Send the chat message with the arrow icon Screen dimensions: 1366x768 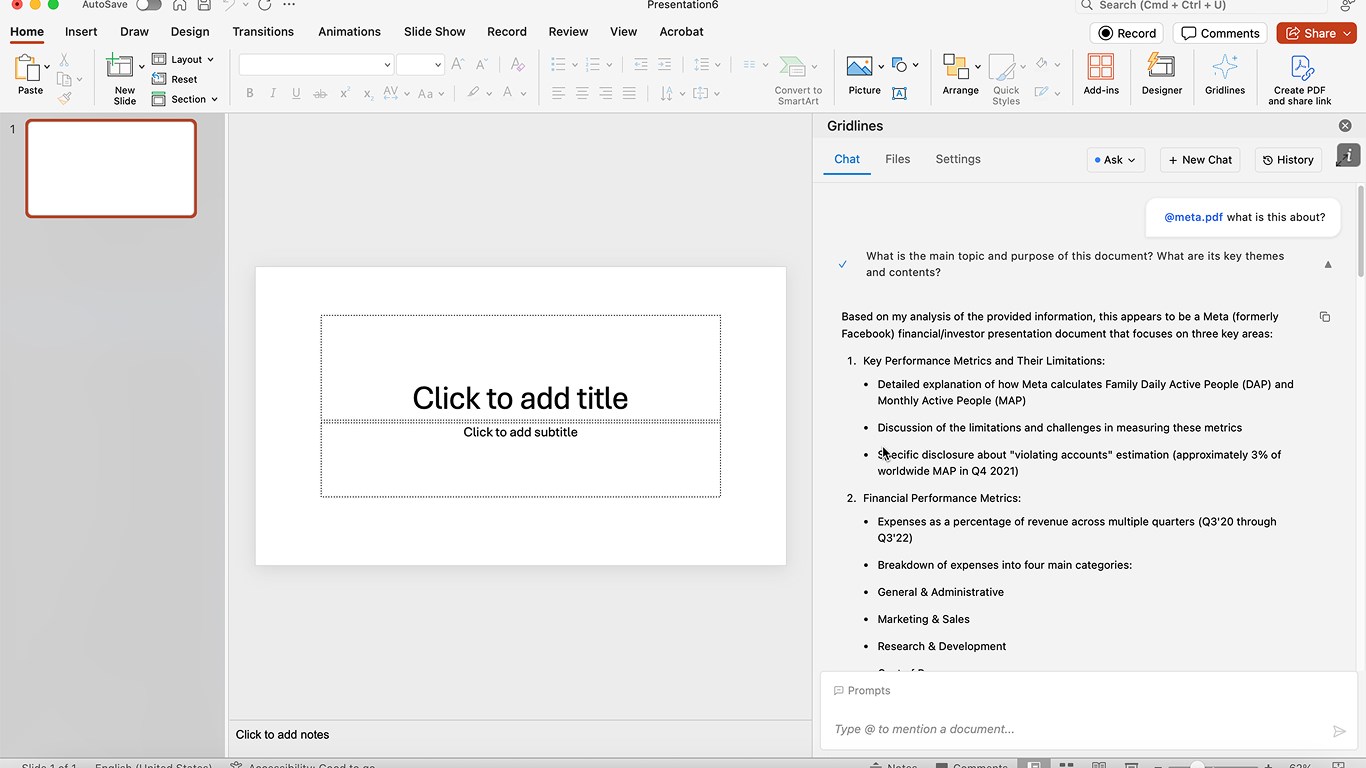click(1340, 731)
